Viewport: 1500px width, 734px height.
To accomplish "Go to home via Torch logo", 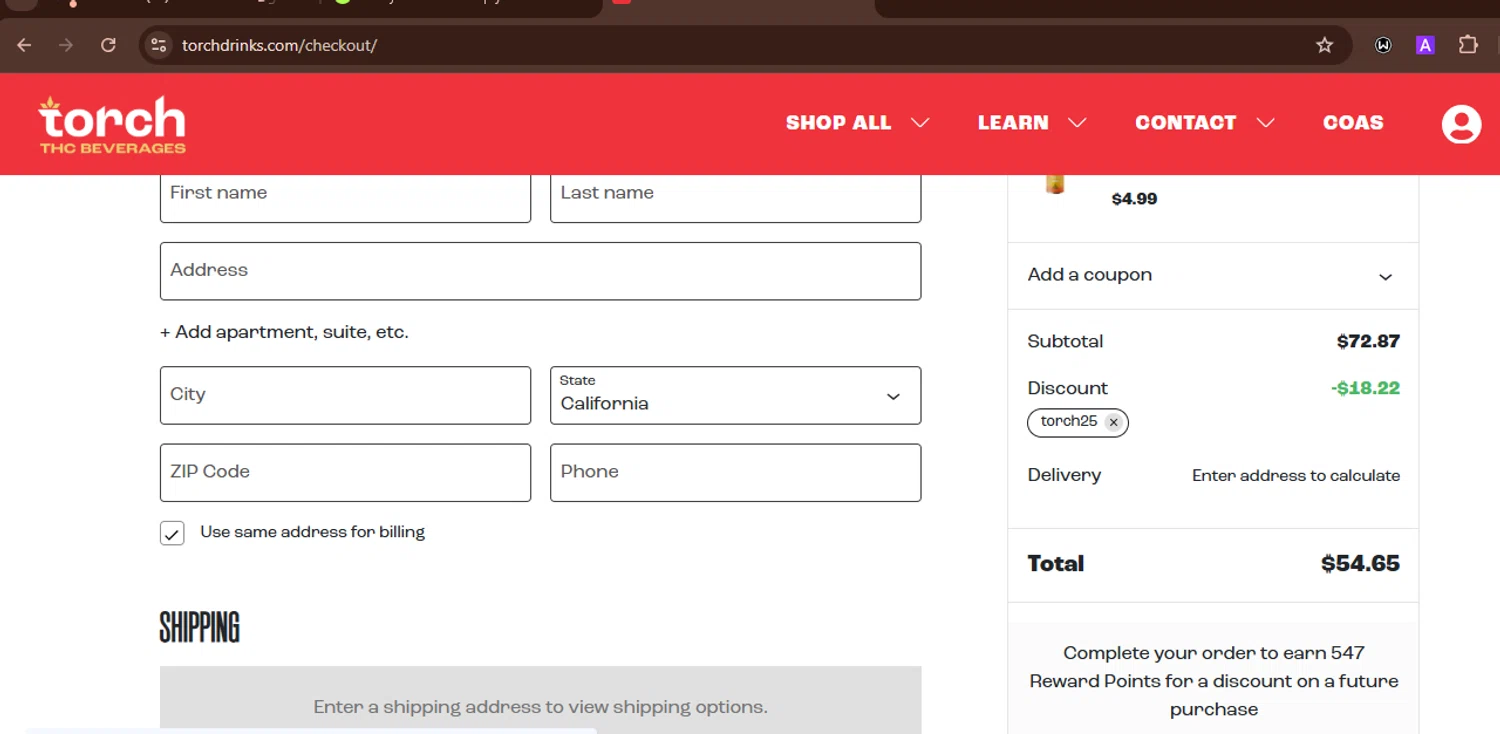I will 112,124.
